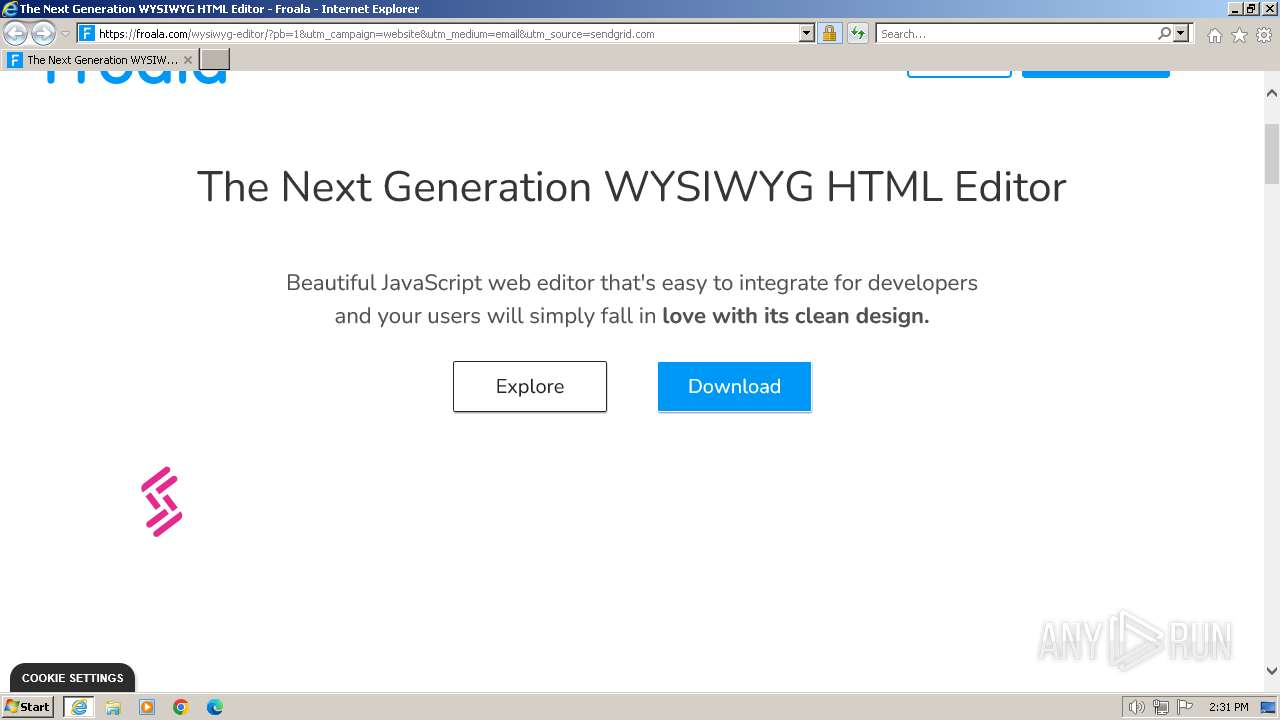The height and width of the screenshot is (720, 1280).
Task: Click the pink striped logo icon
Action: click(x=162, y=502)
